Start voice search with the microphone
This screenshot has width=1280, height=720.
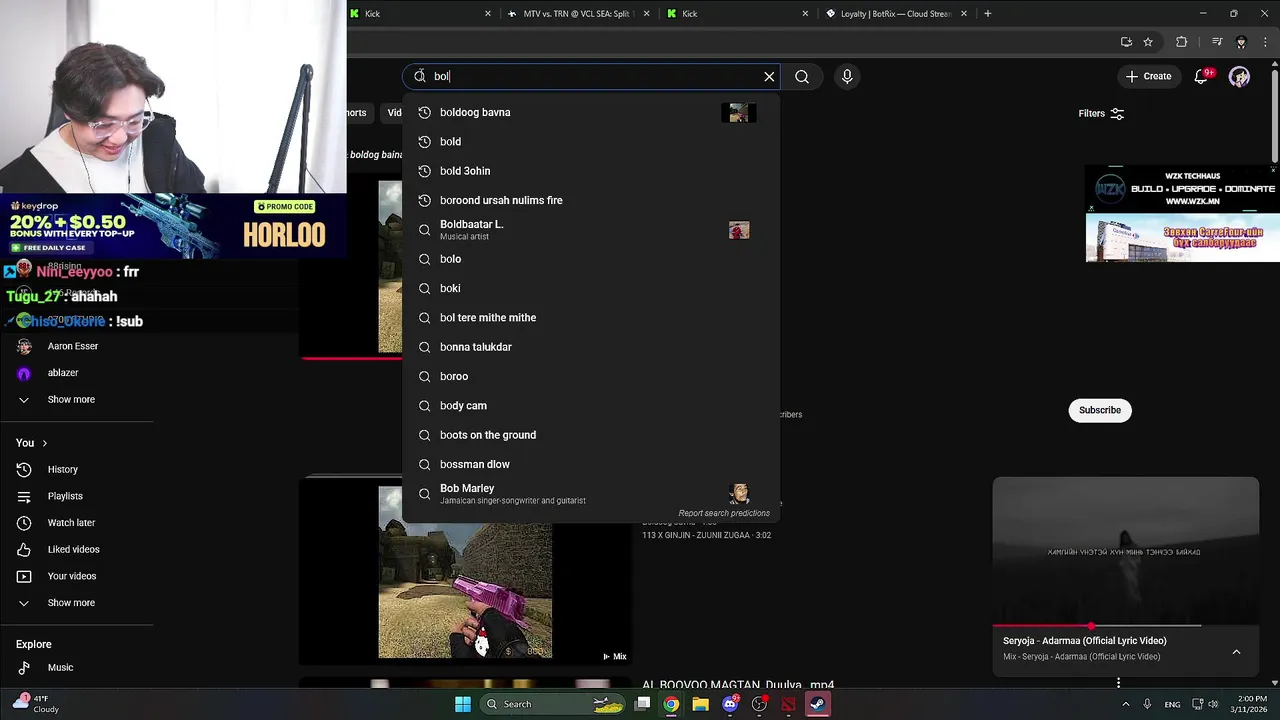847,76
